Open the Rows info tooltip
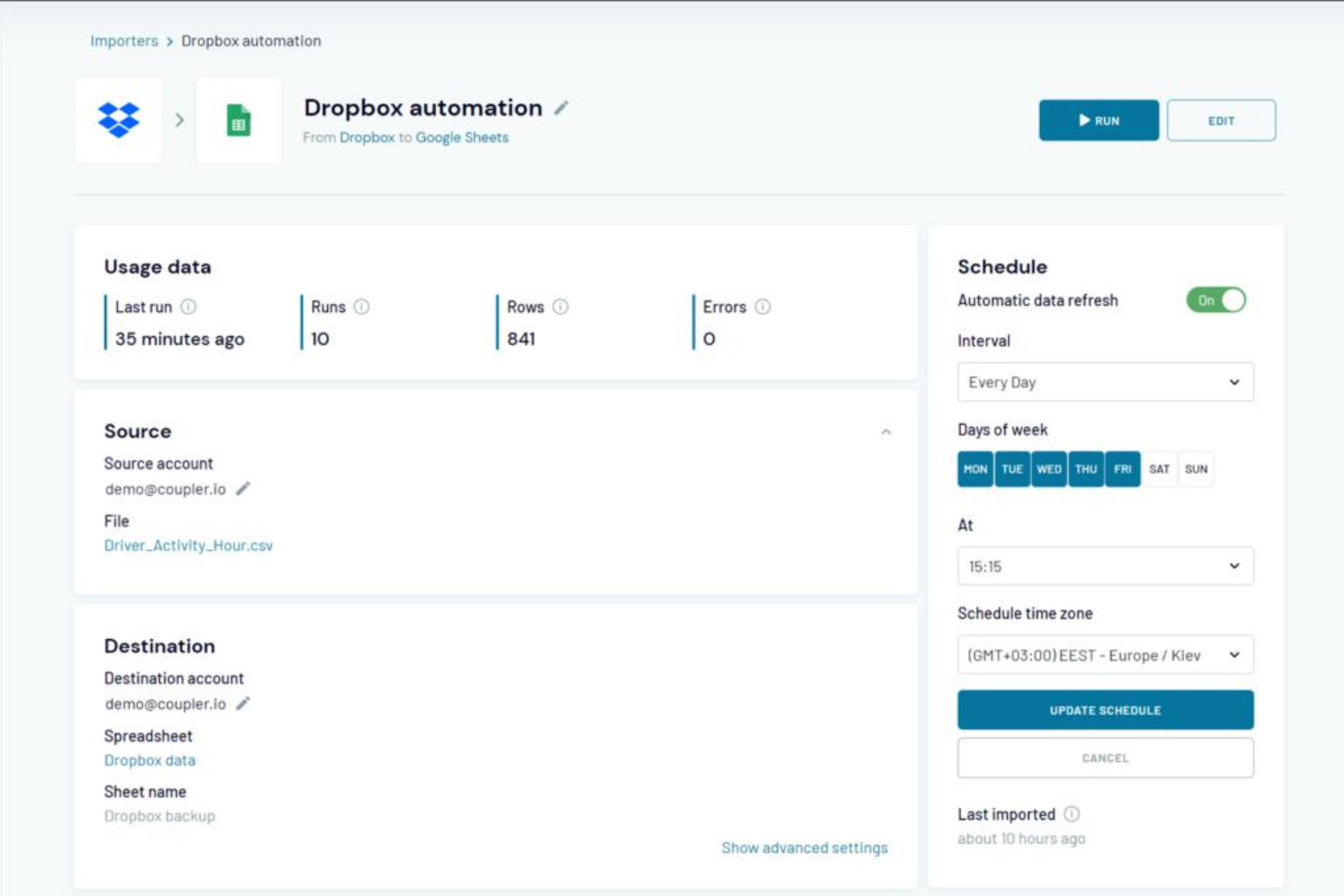Image resolution: width=1344 pixels, height=896 pixels. pyautogui.click(x=558, y=307)
